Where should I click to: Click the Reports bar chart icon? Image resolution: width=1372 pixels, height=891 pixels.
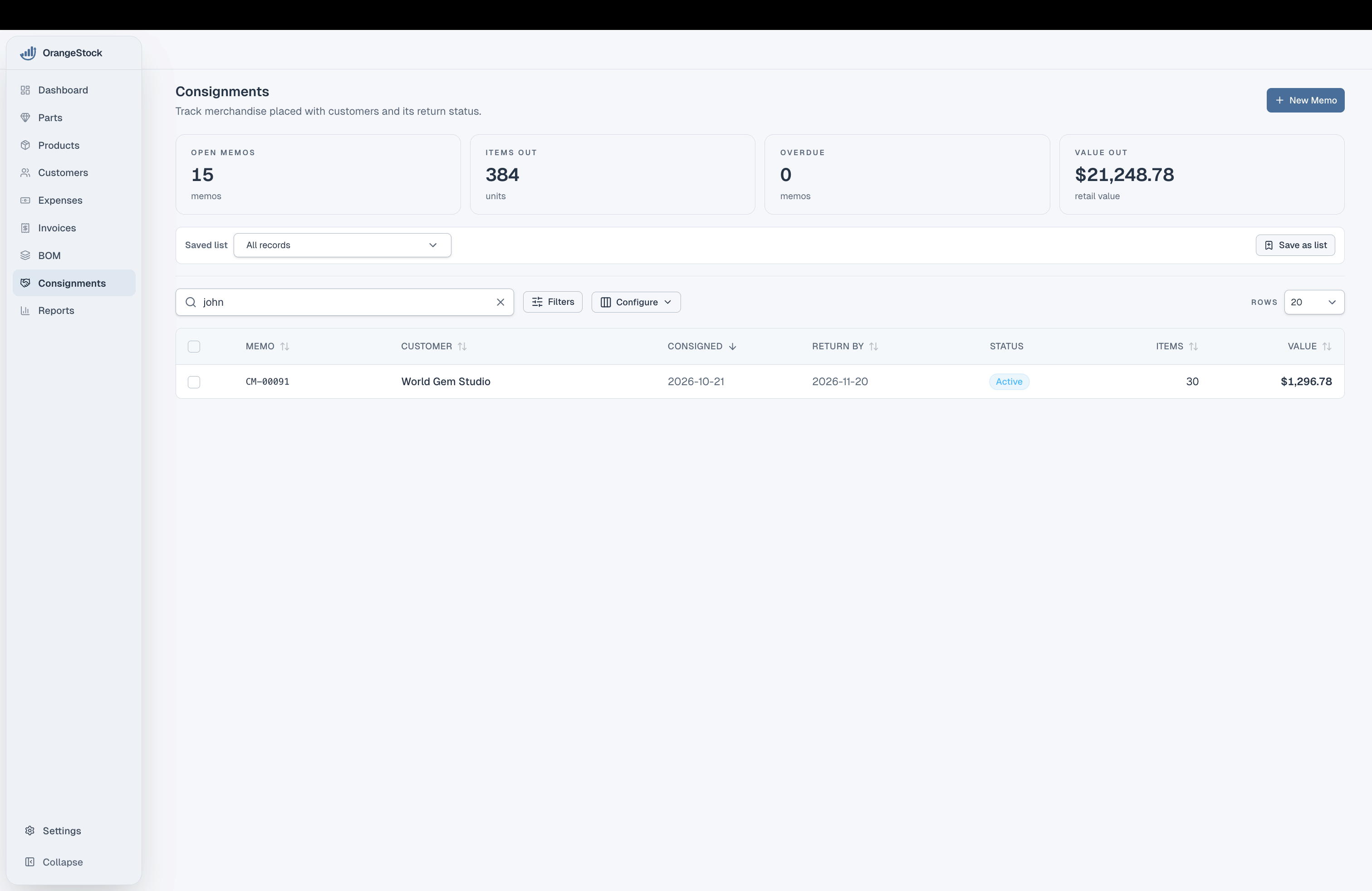point(25,311)
